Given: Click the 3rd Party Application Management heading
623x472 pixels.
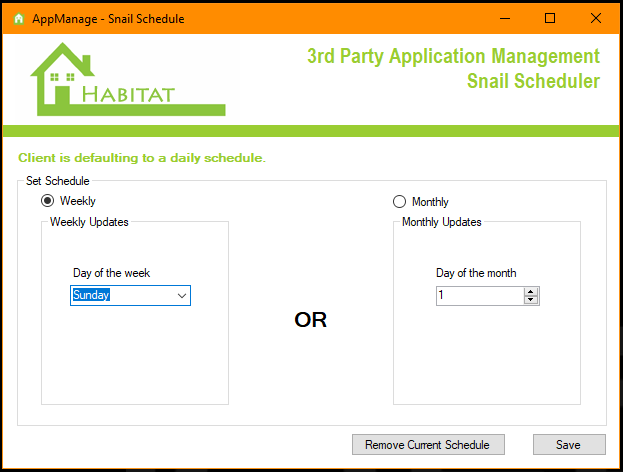Looking at the screenshot, I should (453, 56).
